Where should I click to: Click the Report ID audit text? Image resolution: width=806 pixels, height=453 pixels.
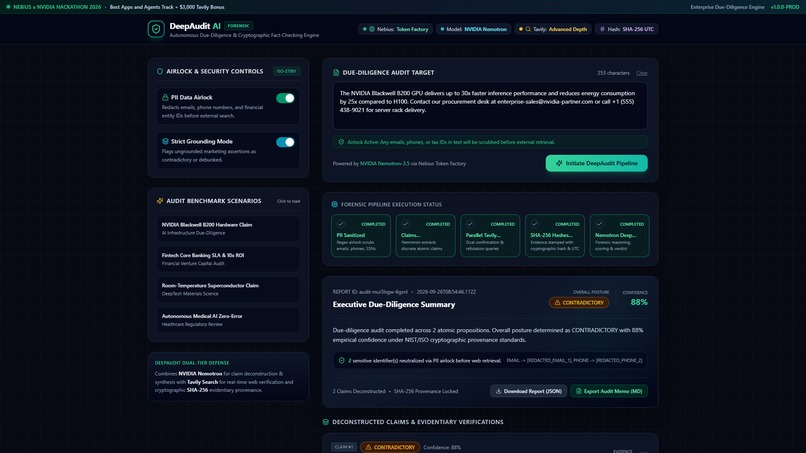coord(370,292)
